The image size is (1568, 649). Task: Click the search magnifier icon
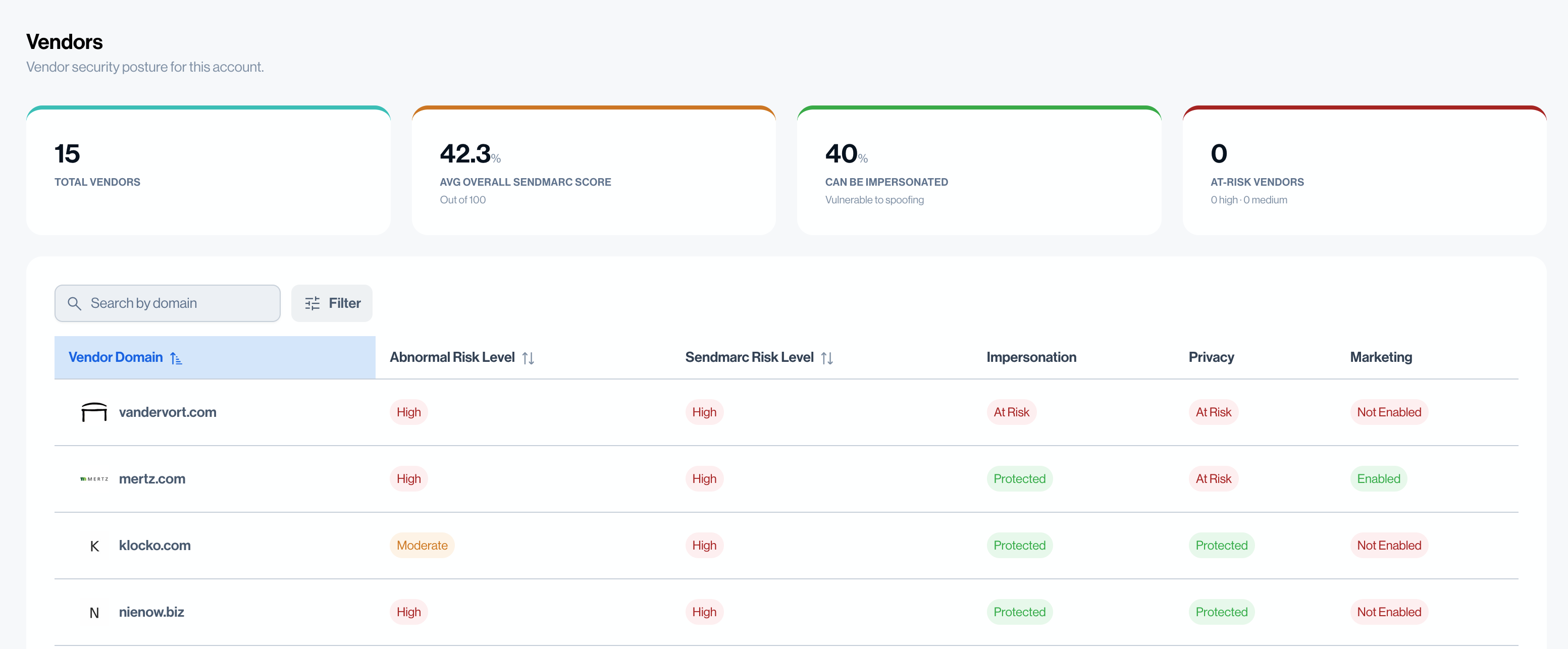(x=74, y=303)
